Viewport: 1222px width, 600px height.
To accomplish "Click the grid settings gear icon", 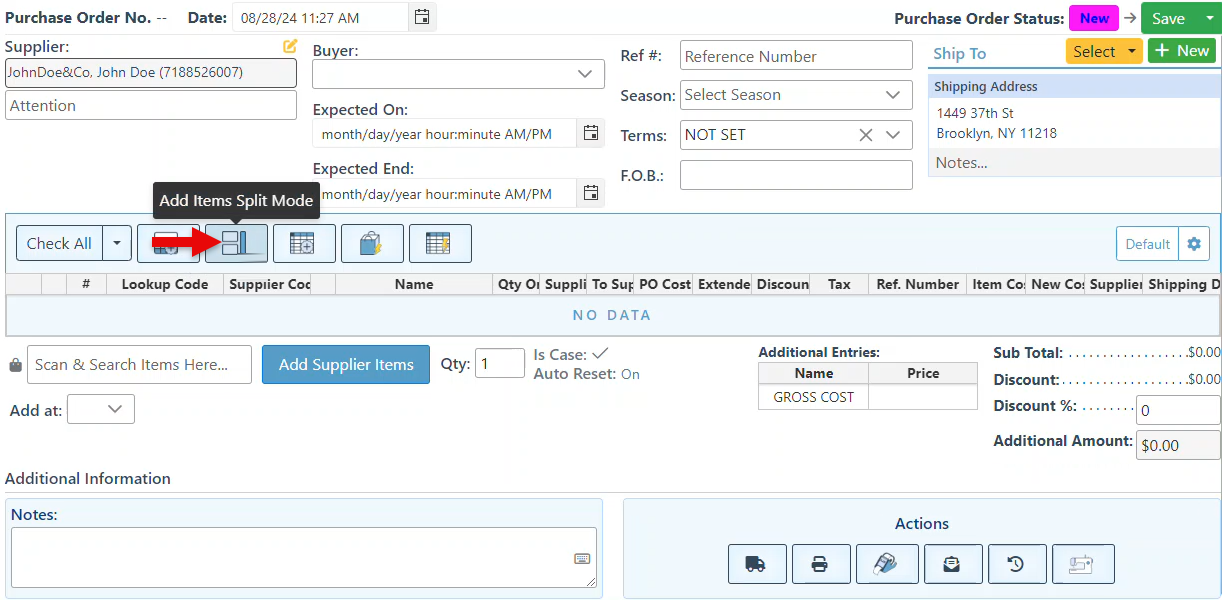I will tap(1193, 244).
